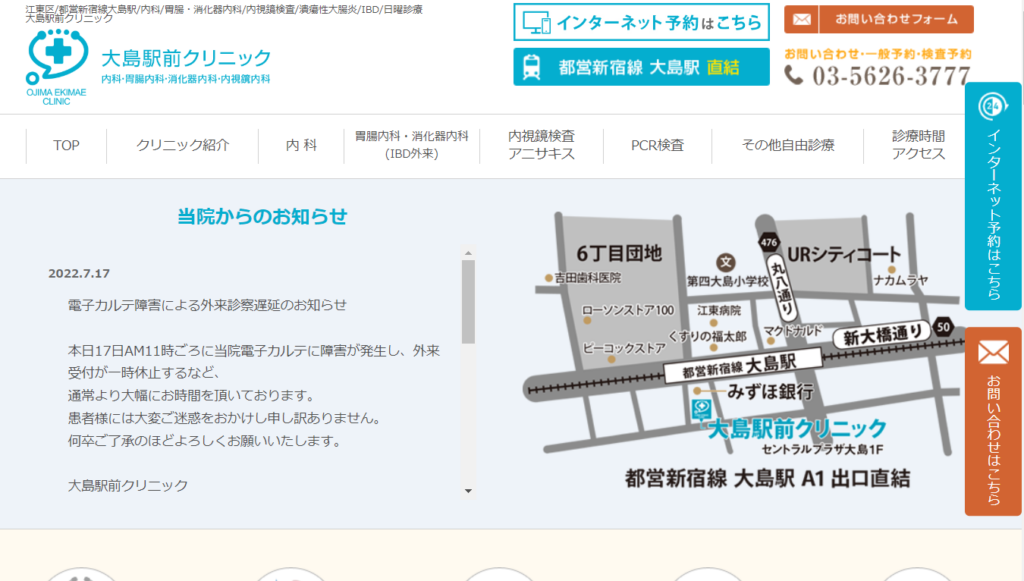The height and width of the screenshot is (581, 1024).
Task: Click the school 文 icon on map
Action: coord(726,262)
